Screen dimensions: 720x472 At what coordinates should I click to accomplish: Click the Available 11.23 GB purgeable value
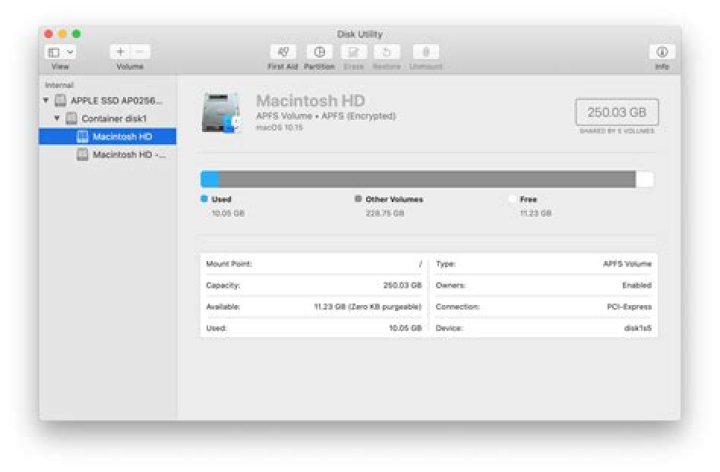tap(367, 307)
